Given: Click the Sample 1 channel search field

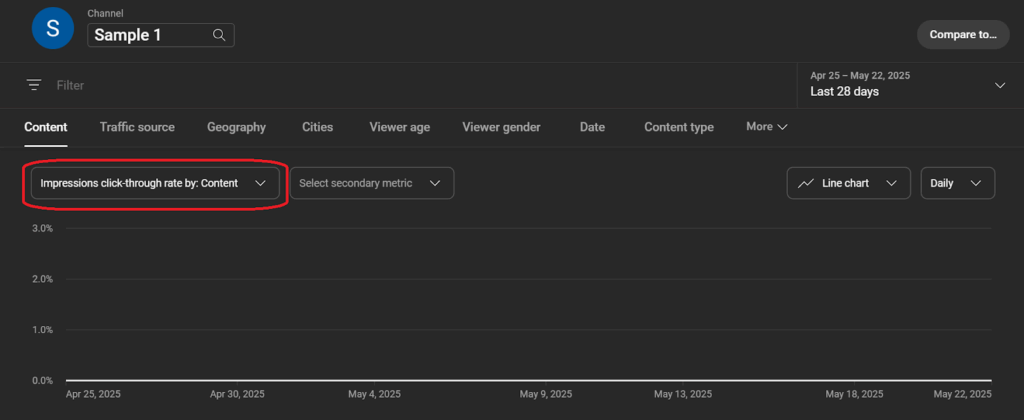Looking at the screenshot, I should (161, 35).
